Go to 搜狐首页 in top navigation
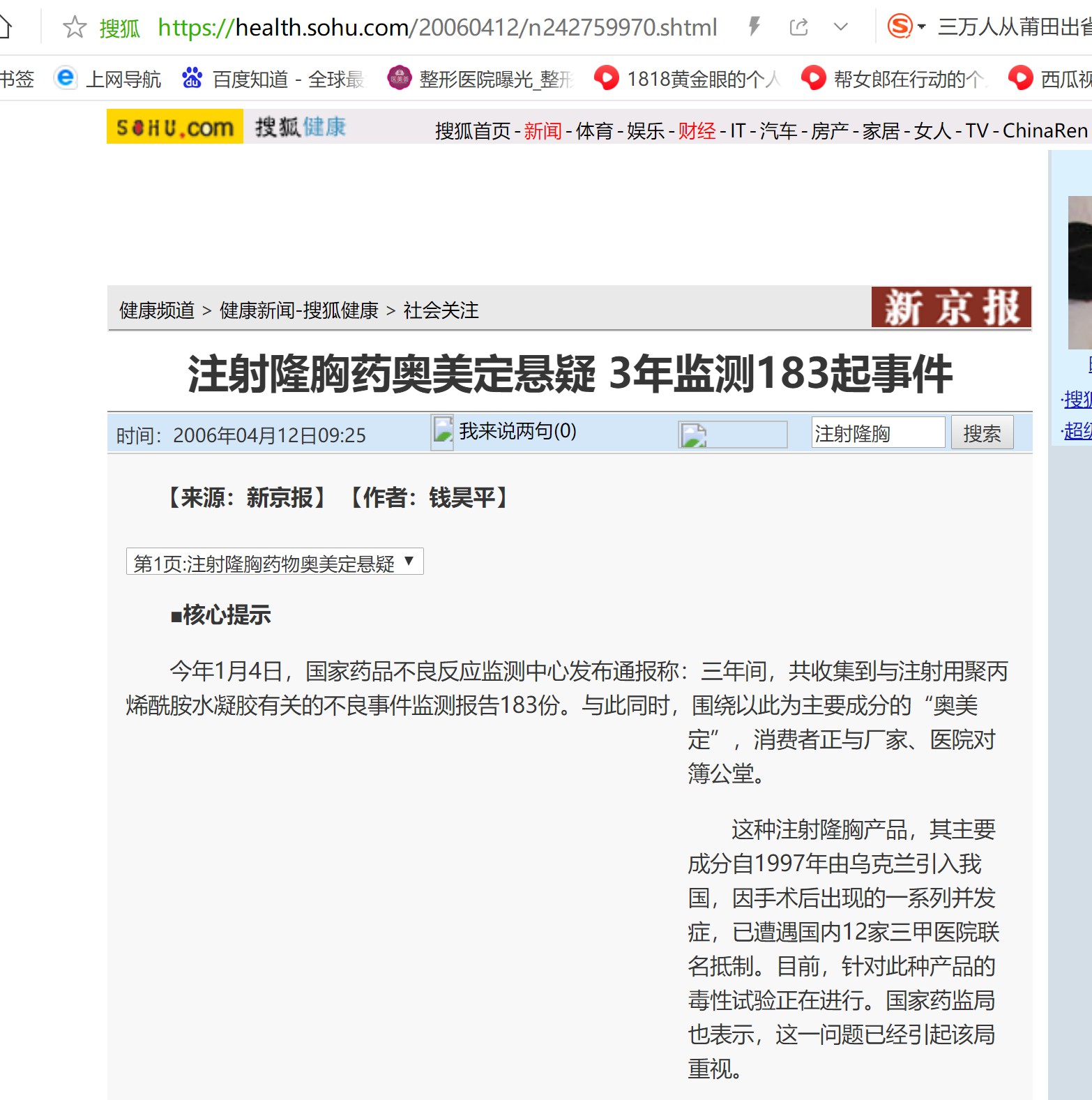1092x1100 pixels. (x=473, y=130)
